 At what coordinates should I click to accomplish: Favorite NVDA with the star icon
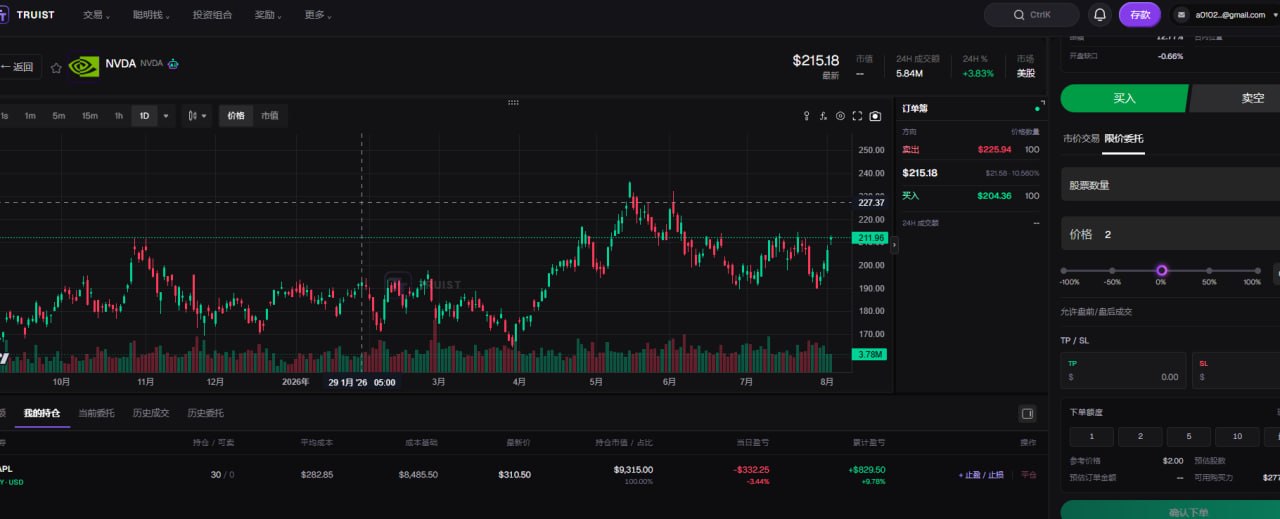[x=56, y=68]
